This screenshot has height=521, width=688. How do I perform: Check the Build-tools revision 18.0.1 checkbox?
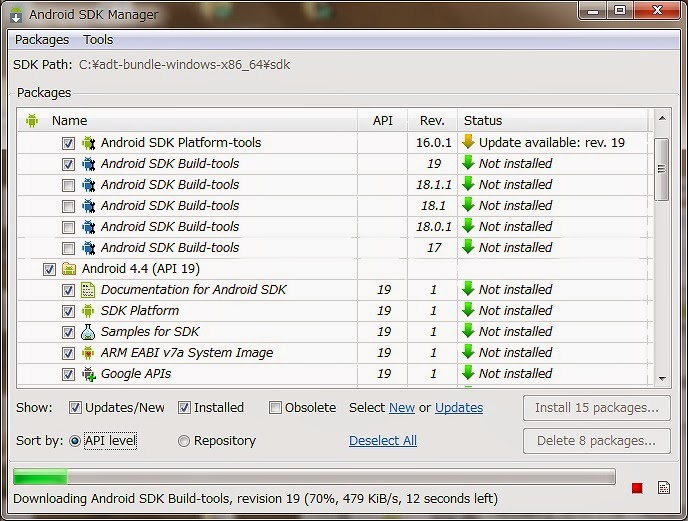(68, 227)
